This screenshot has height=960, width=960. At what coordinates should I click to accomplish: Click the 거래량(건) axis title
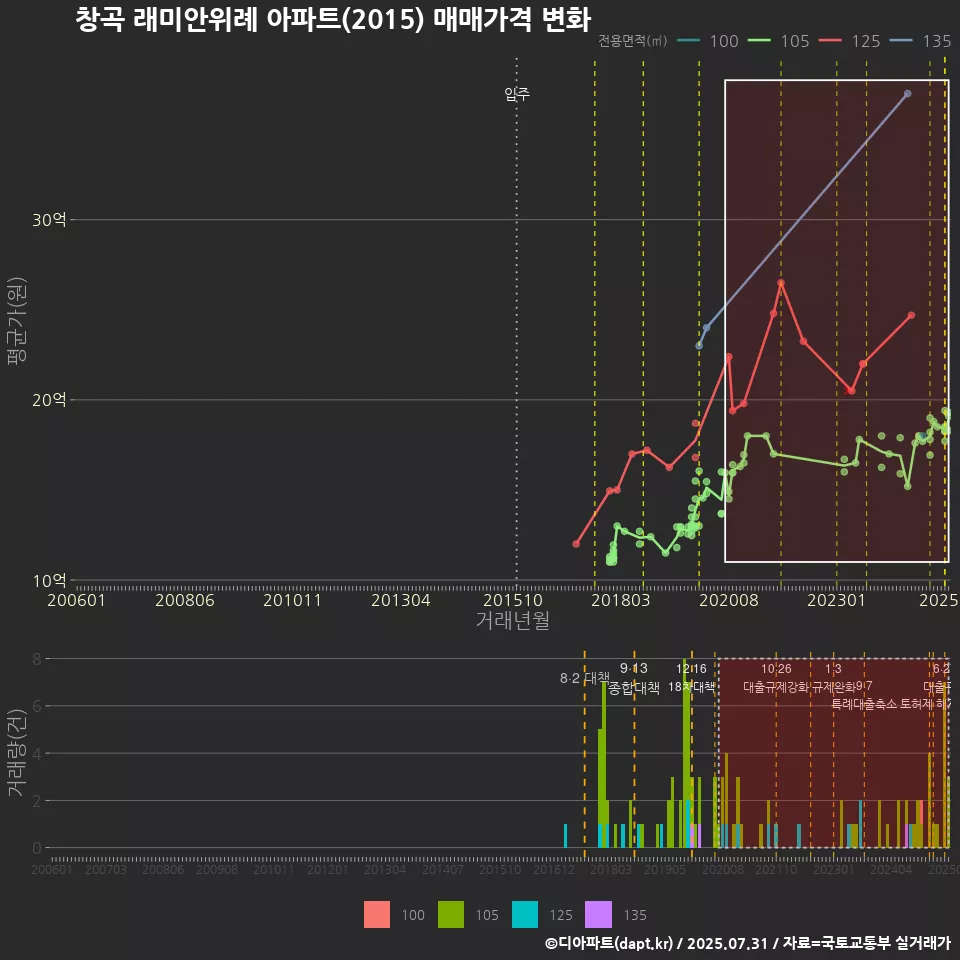point(17,752)
